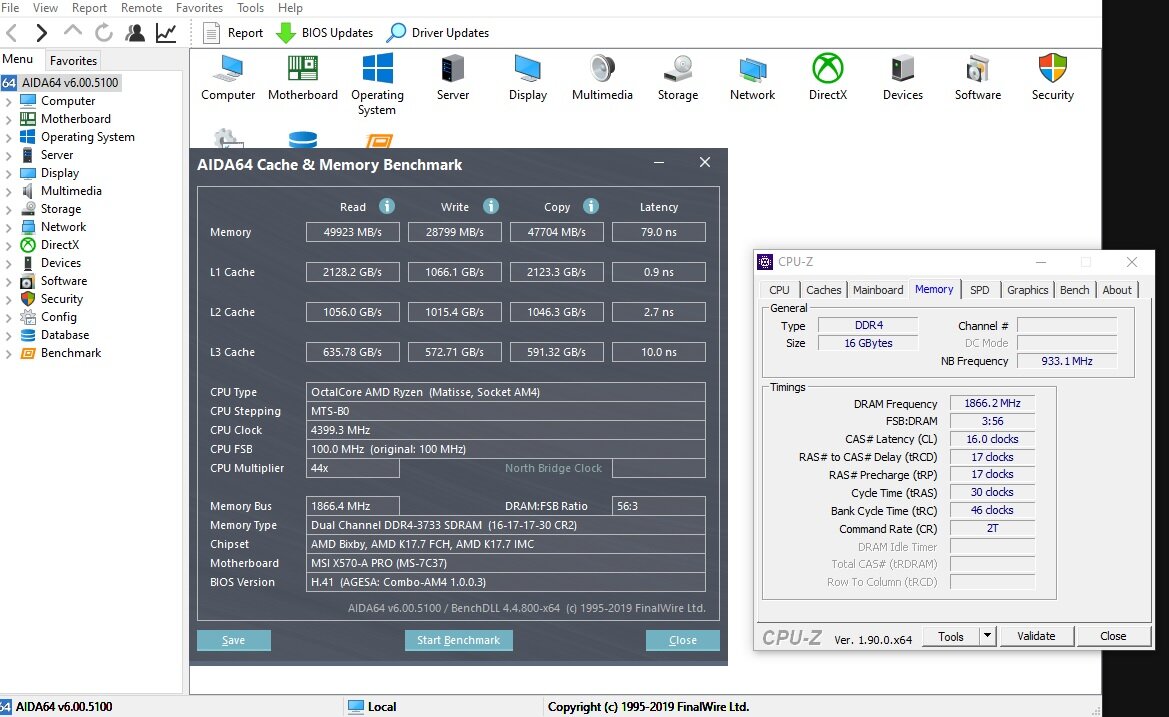Image resolution: width=1169 pixels, height=717 pixels.
Task: Click the CPU-Z Tools button
Action: [951, 636]
